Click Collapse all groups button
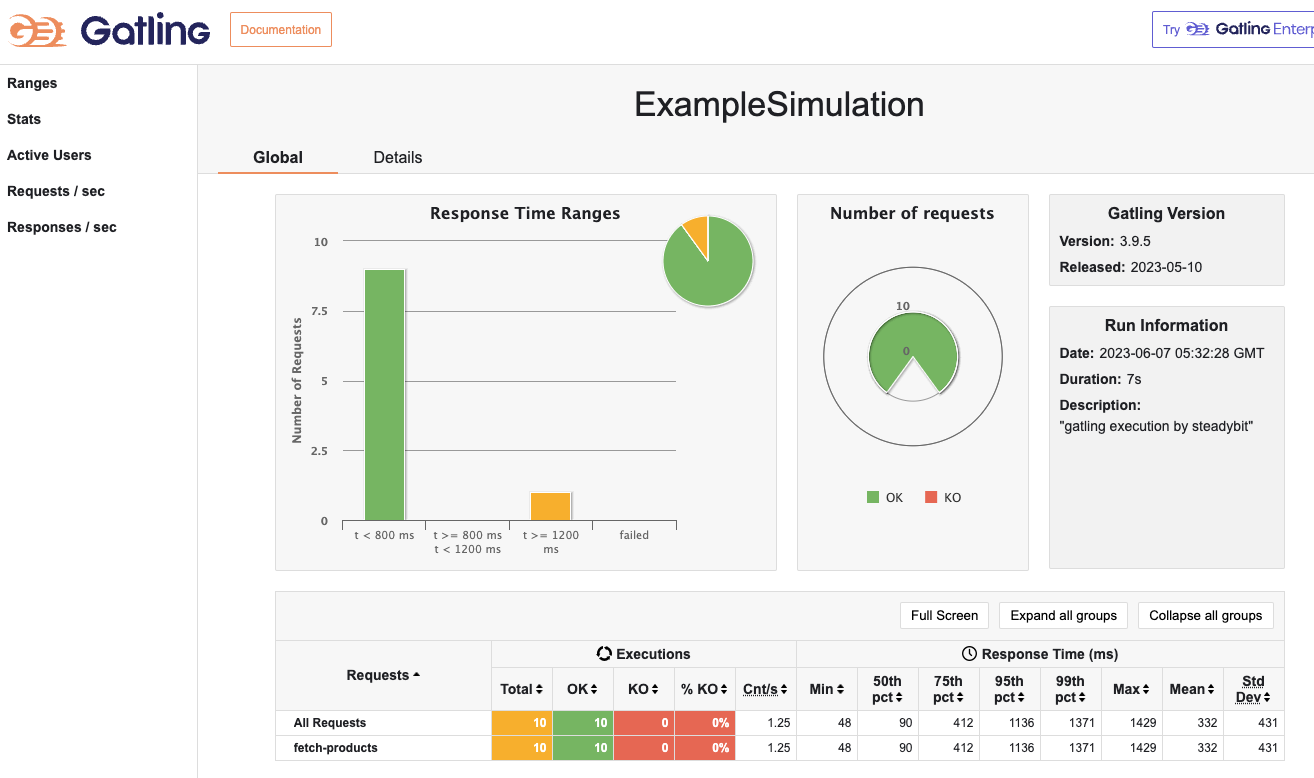1314x778 pixels. [1206, 615]
